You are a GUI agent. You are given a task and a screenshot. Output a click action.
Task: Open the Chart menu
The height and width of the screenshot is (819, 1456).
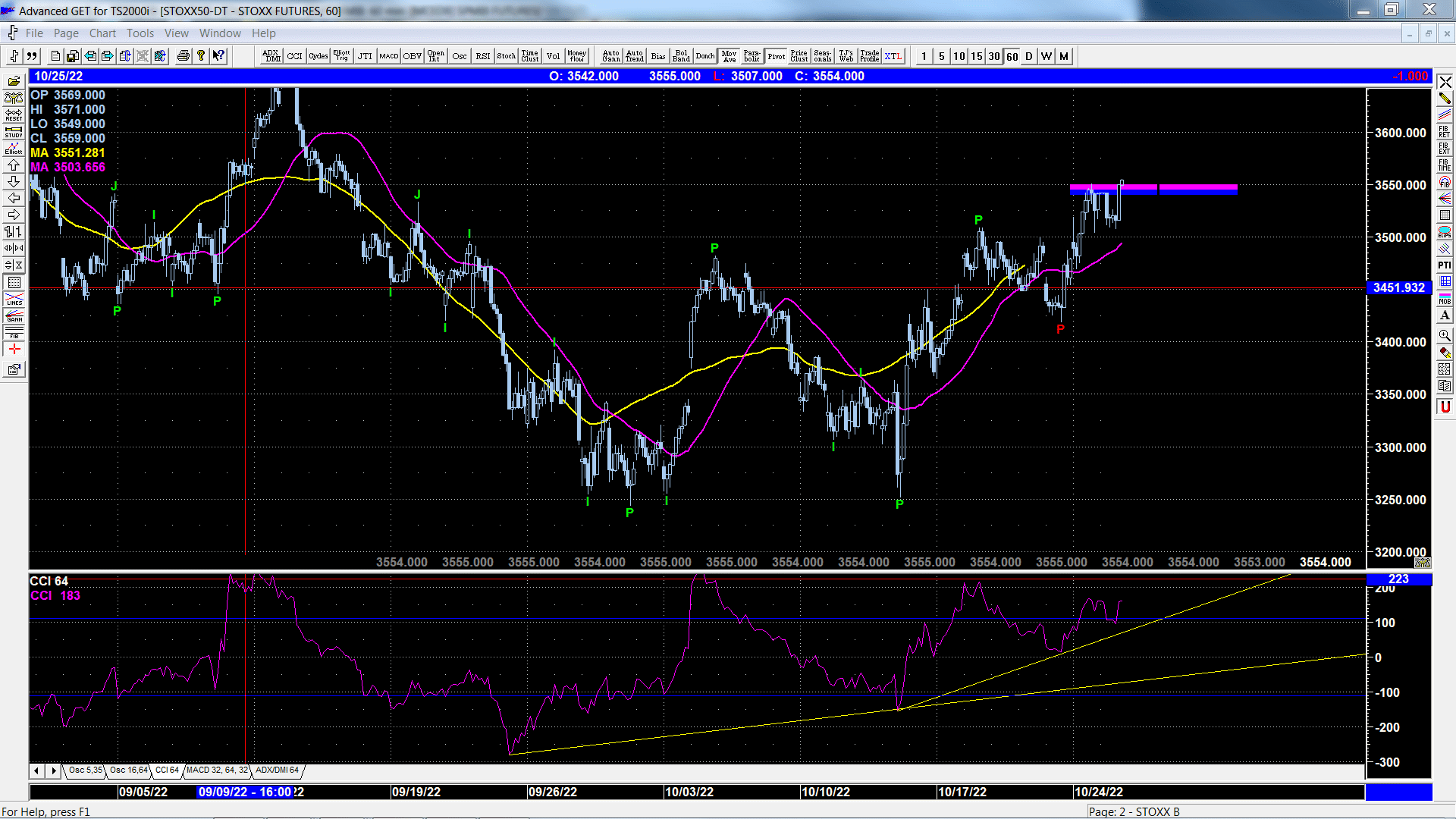(102, 33)
